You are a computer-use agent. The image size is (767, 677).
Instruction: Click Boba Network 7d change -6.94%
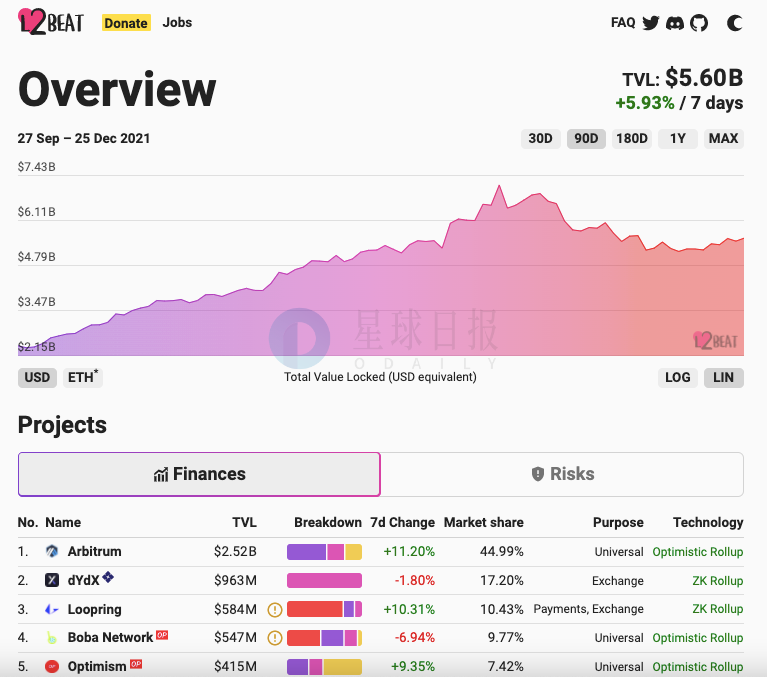click(x=414, y=638)
